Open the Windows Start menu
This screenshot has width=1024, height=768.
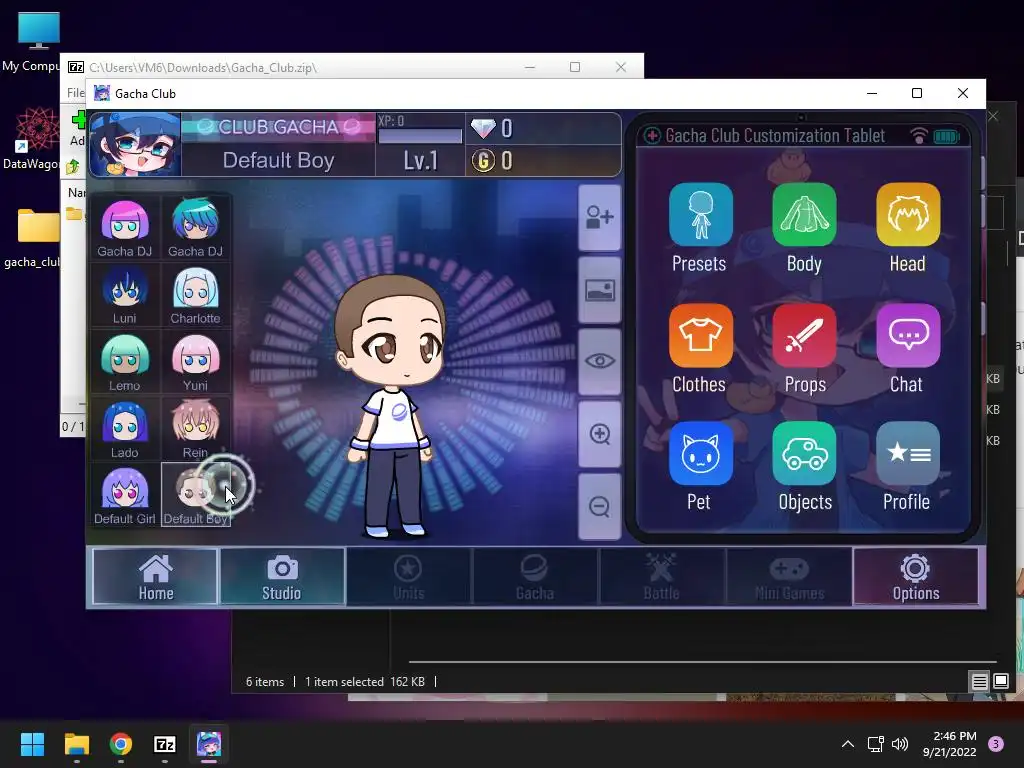pyautogui.click(x=32, y=744)
